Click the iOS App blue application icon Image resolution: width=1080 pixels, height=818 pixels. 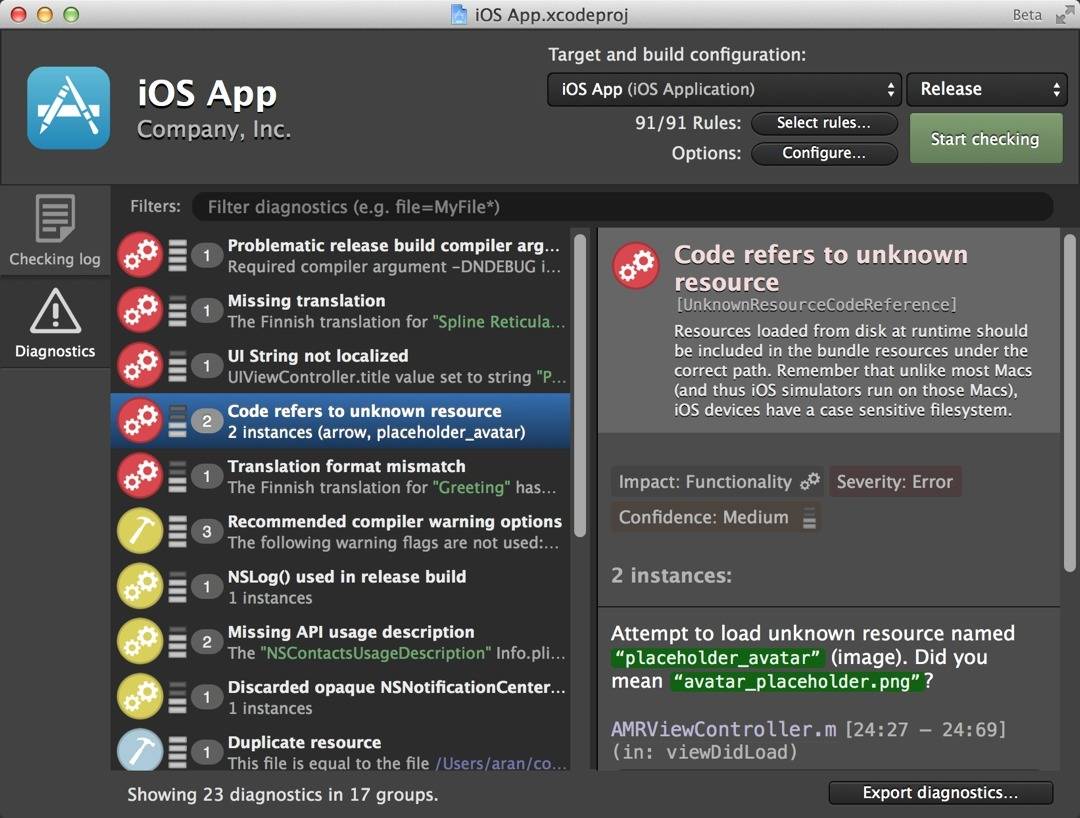coord(68,108)
